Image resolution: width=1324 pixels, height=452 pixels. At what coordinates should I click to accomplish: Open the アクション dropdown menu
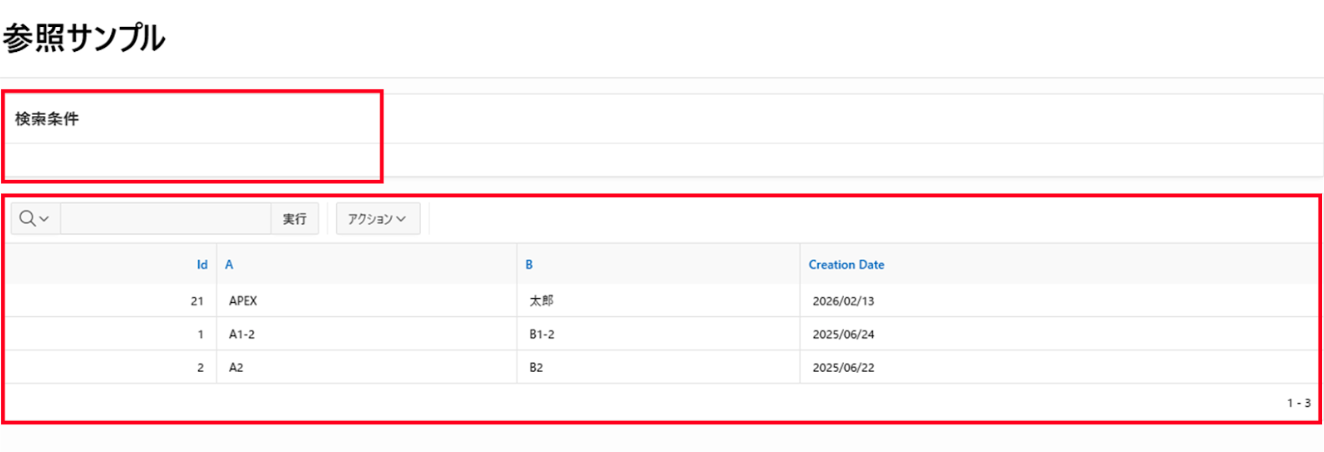coord(377,219)
